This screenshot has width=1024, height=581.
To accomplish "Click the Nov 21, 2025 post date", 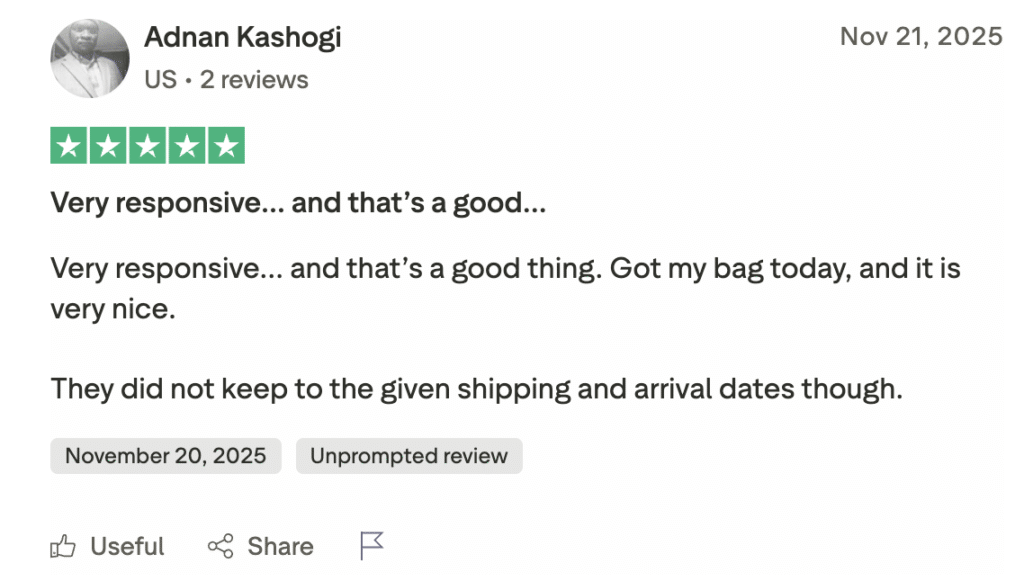I will coord(920,37).
